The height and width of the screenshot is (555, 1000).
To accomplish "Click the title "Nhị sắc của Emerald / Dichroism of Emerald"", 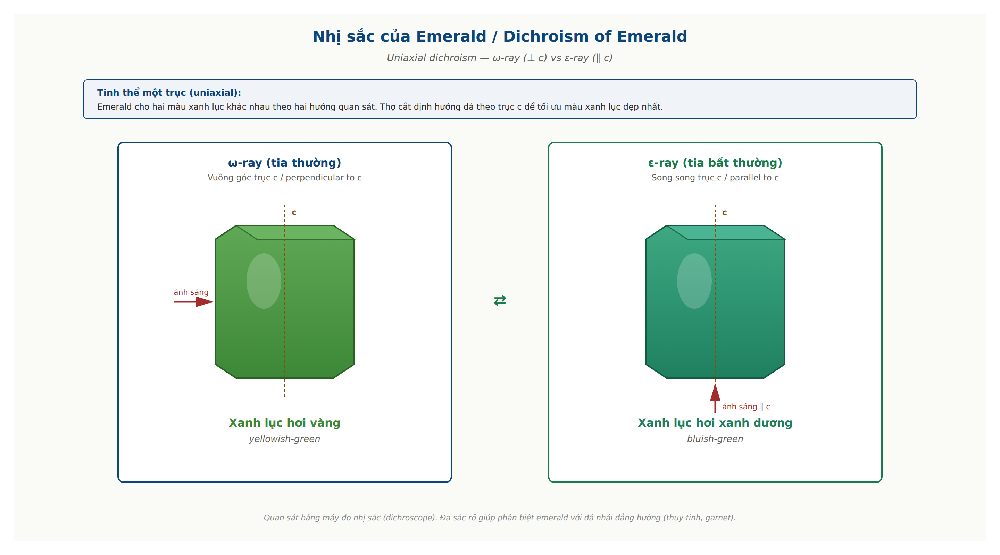I will point(499,37).
